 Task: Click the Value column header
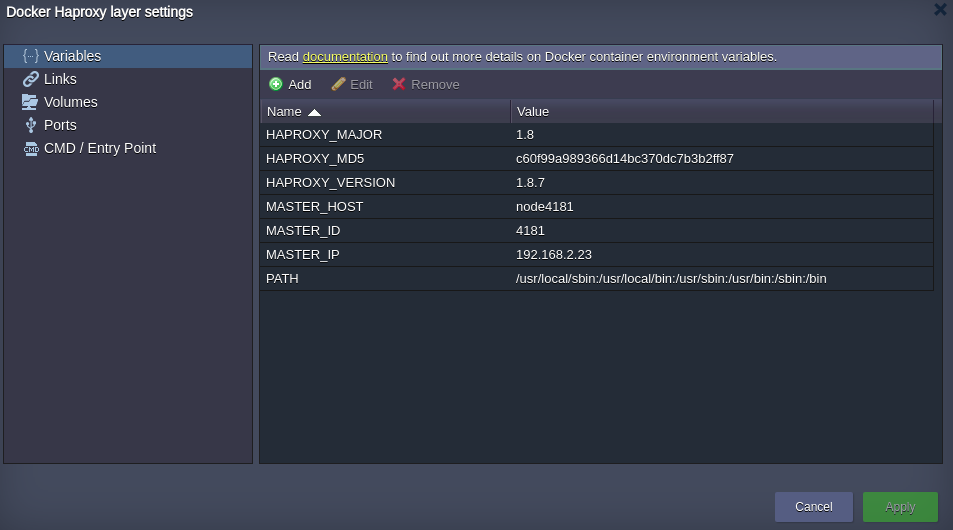(722, 112)
